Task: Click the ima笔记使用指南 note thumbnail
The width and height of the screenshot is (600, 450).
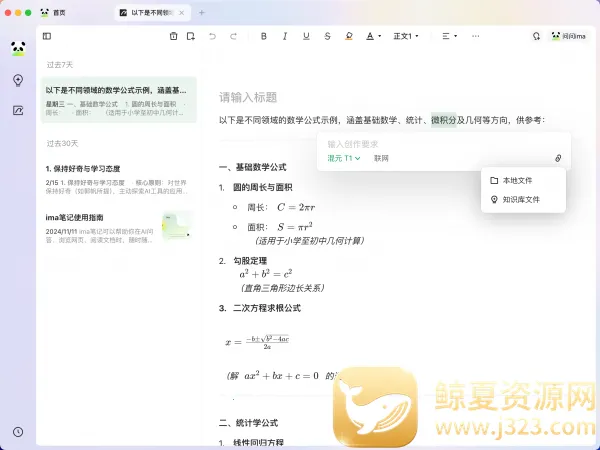Action: [176, 226]
